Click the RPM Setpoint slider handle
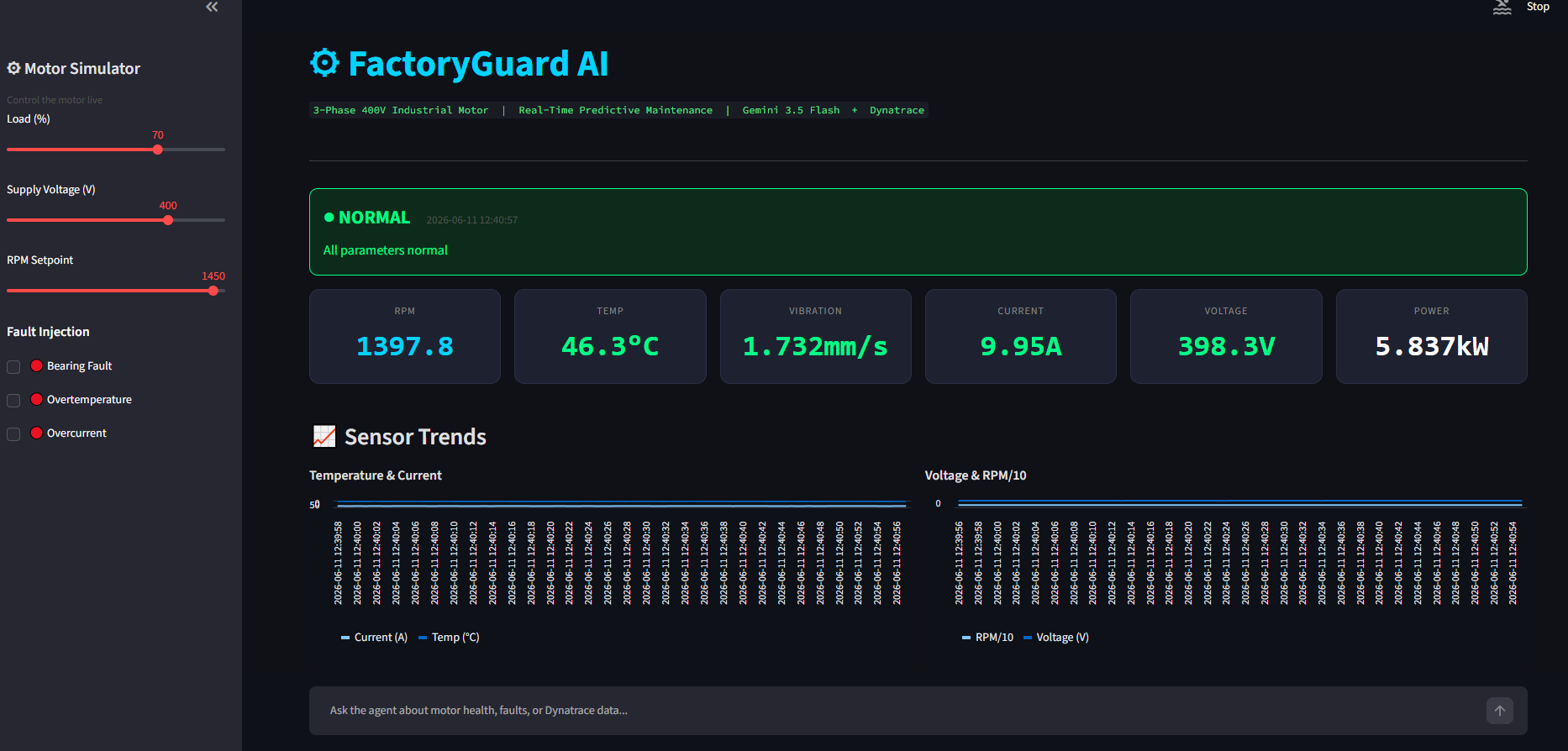The image size is (1568, 751). (x=213, y=291)
